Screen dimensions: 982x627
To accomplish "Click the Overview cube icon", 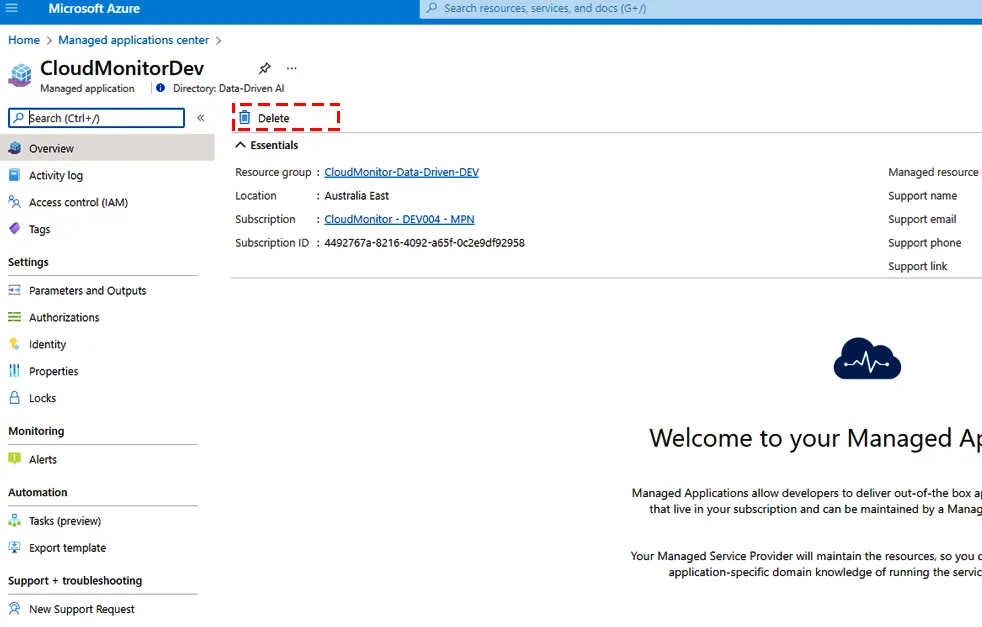I will (x=14, y=148).
